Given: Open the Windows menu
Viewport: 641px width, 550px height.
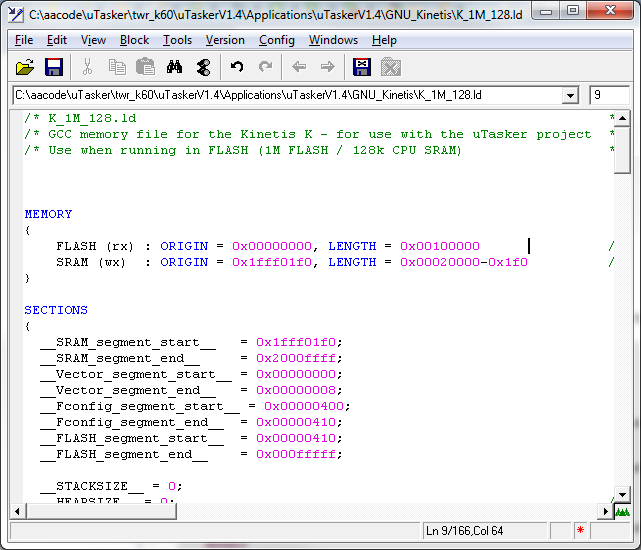Looking at the screenshot, I should [333, 40].
